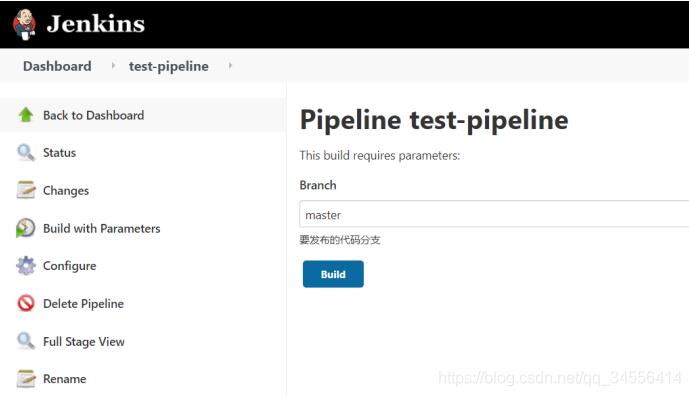Open Dashboard from the breadcrumb
This screenshot has width=689, height=413.
(x=57, y=66)
